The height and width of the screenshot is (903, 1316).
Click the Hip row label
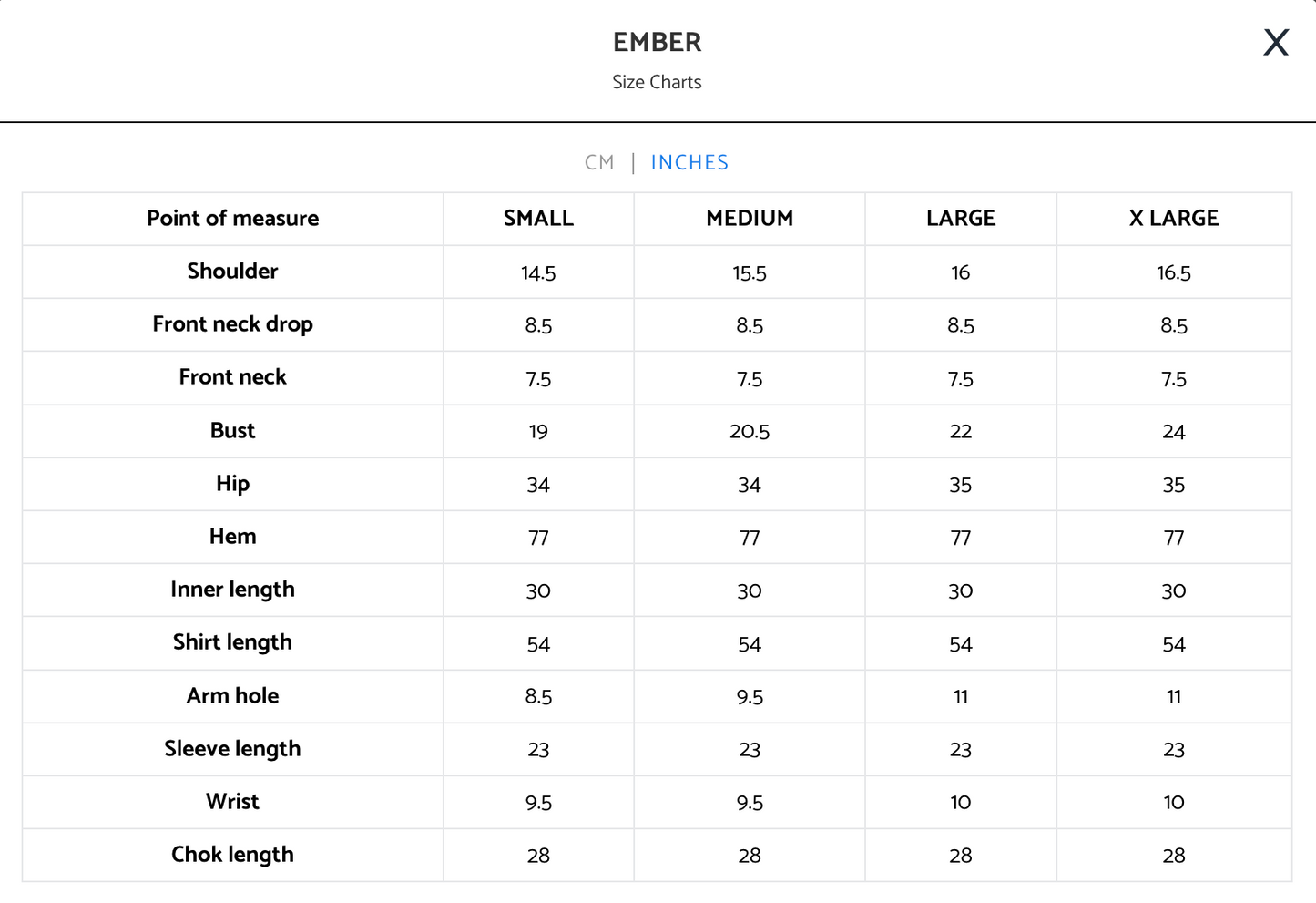tap(233, 484)
